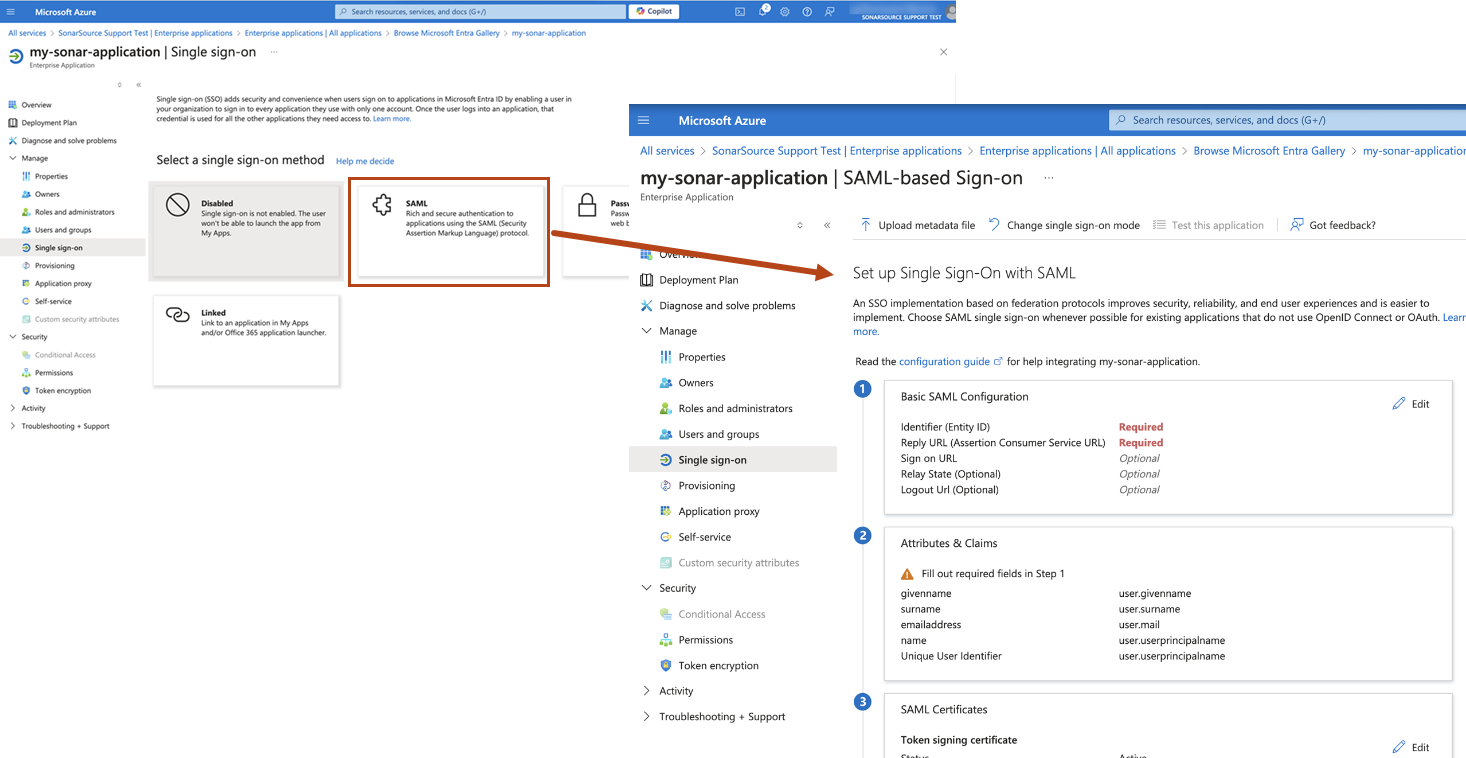1466x758 pixels.
Task: Click the All services breadcrumb
Action: pyautogui.click(x=666, y=150)
